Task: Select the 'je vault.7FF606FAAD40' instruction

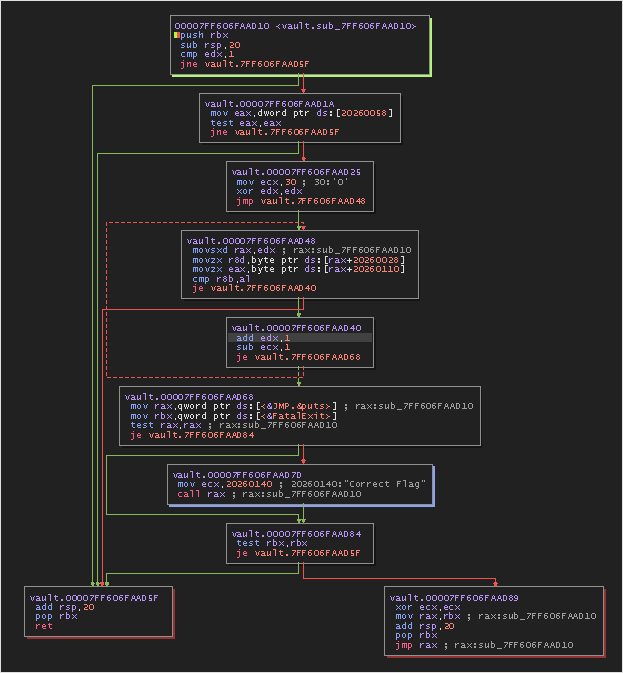Action: (254, 288)
